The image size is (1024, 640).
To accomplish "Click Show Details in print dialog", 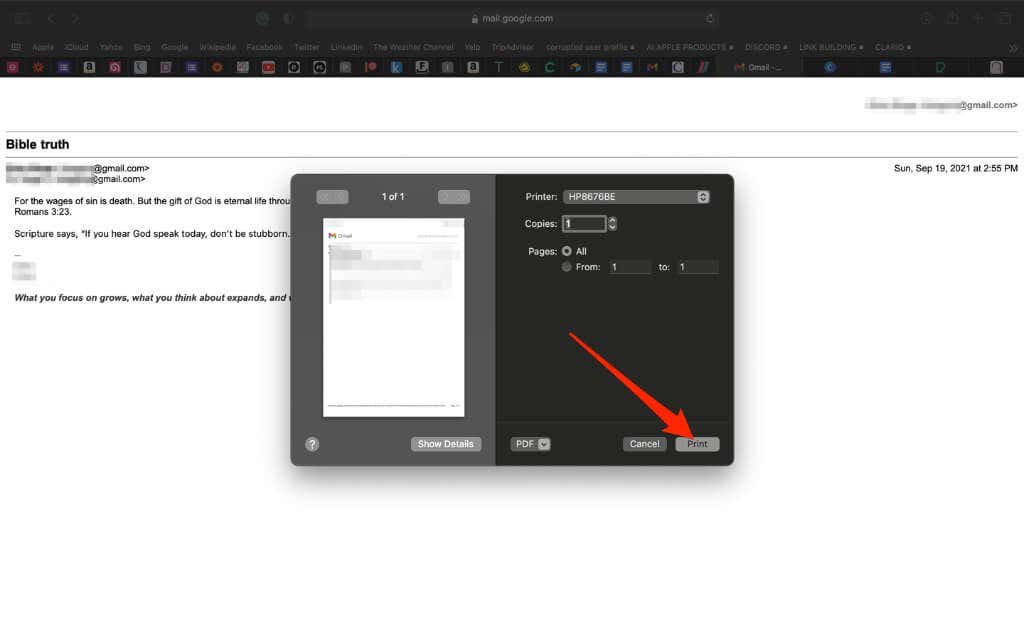I will tap(445, 444).
